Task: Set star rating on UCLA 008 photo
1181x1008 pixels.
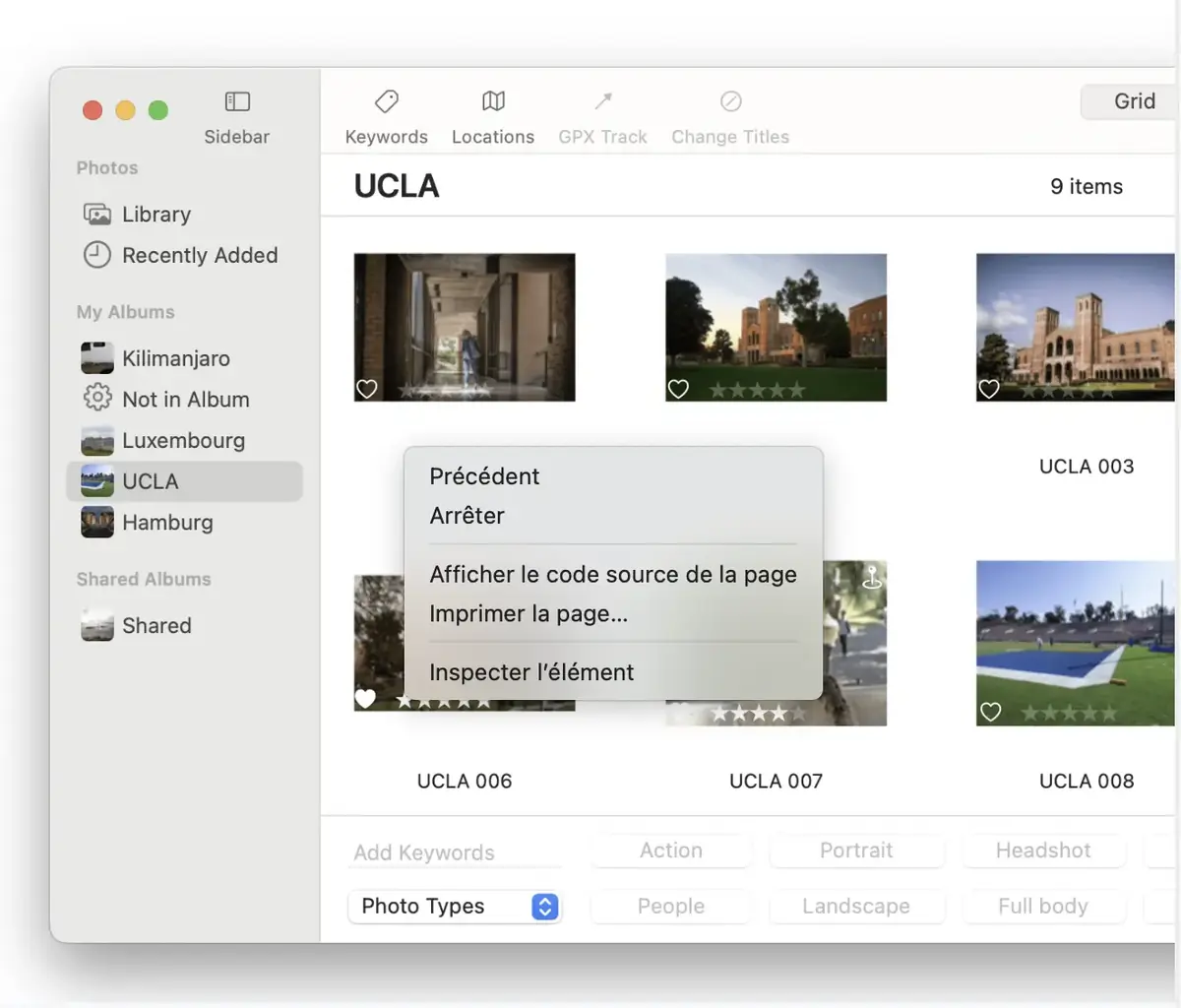Action: [x=1069, y=713]
